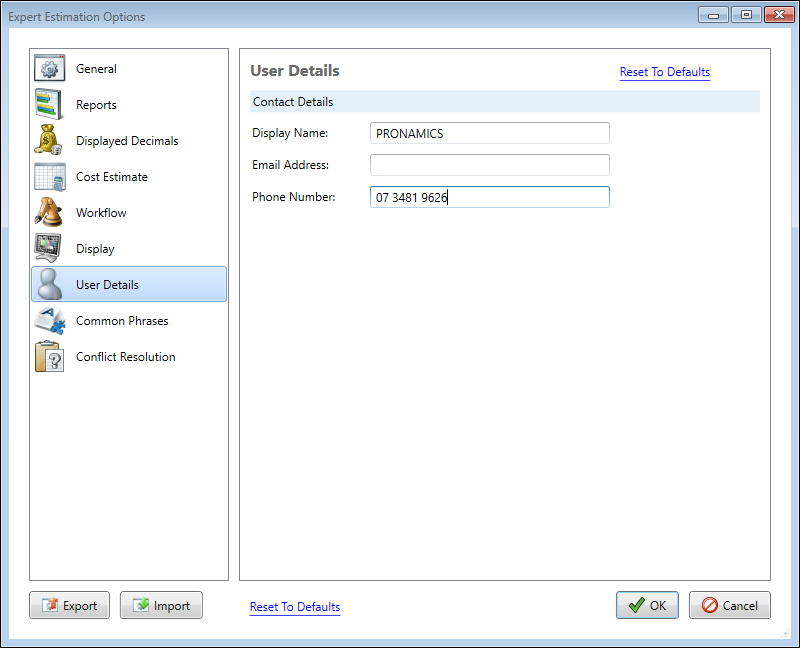The height and width of the screenshot is (648, 800).
Task: Open the General options section
Action: (x=96, y=69)
